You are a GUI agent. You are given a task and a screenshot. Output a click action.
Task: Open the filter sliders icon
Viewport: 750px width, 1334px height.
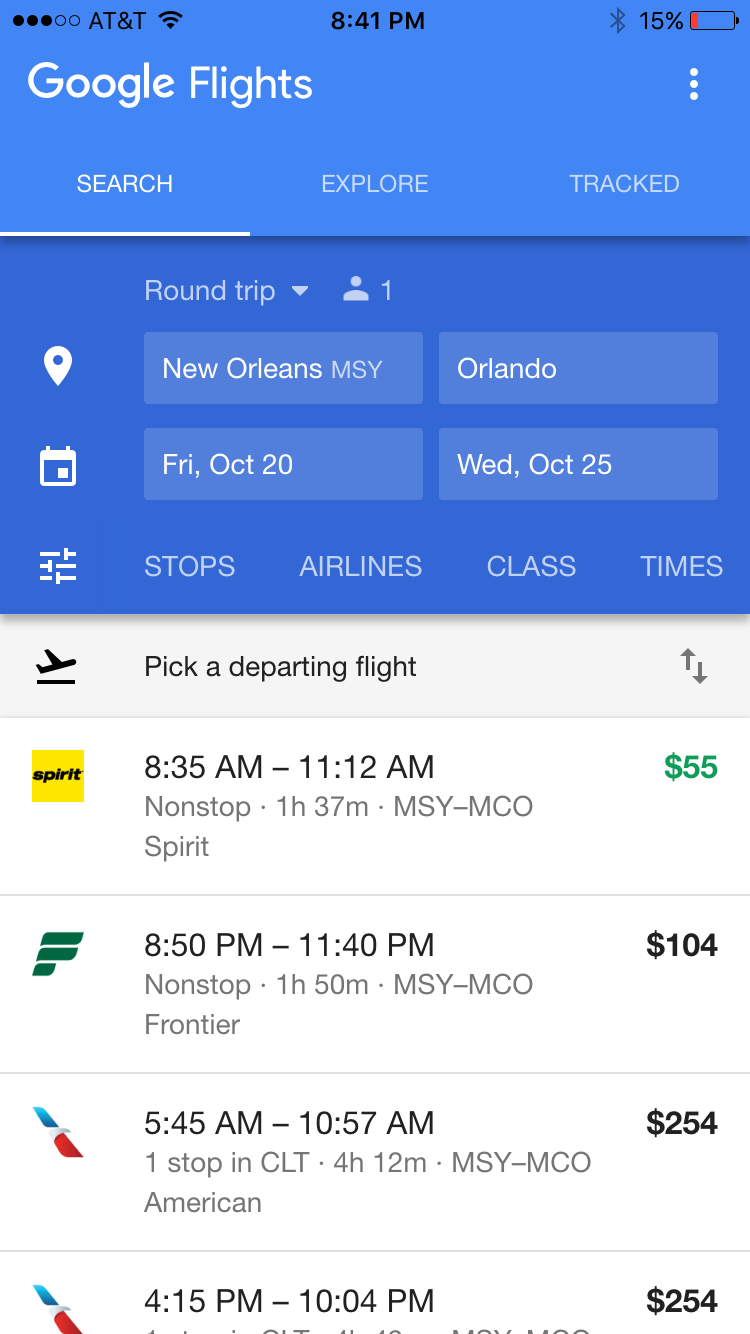coord(58,566)
